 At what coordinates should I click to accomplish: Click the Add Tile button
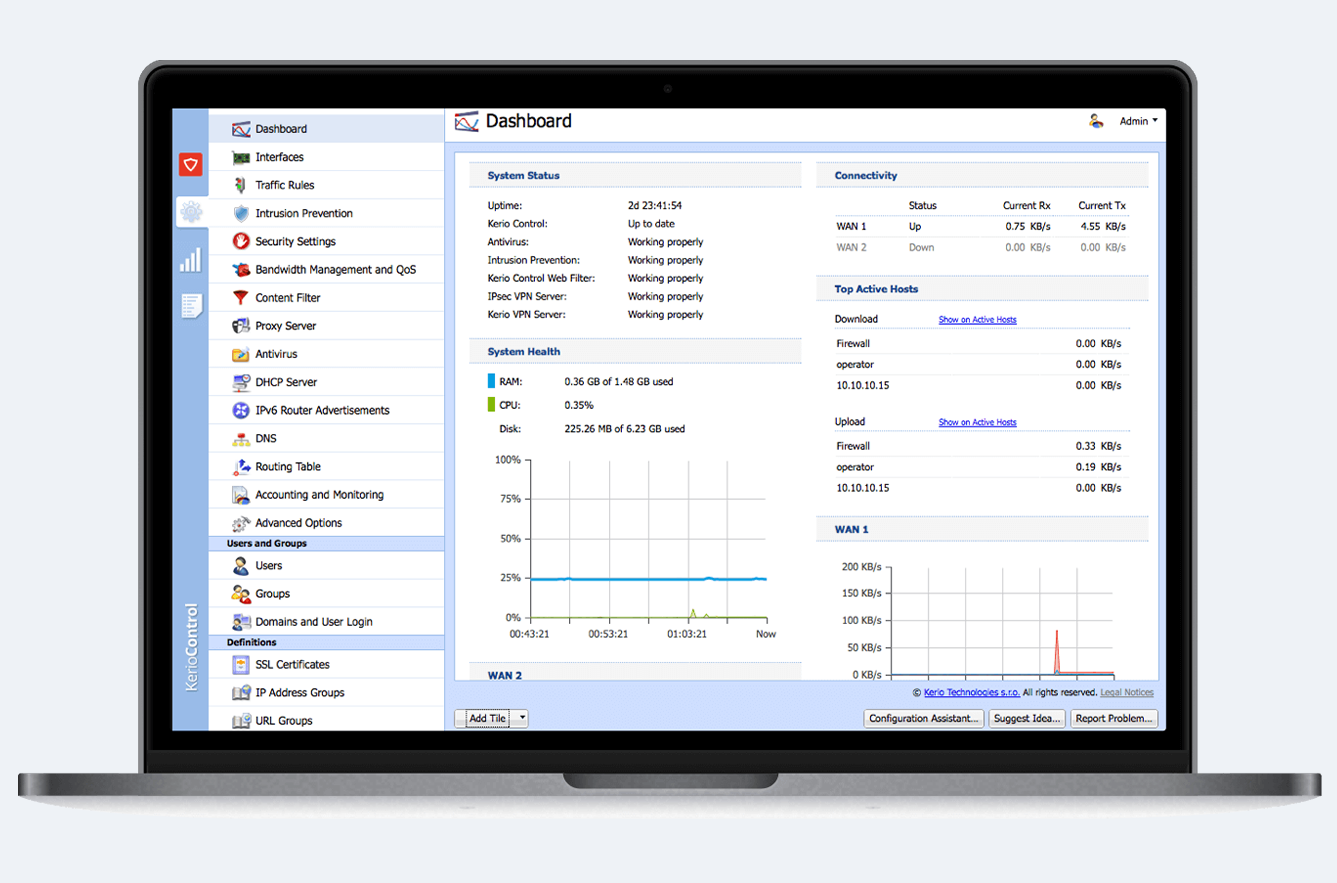pyautogui.click(x=485, y=718)
